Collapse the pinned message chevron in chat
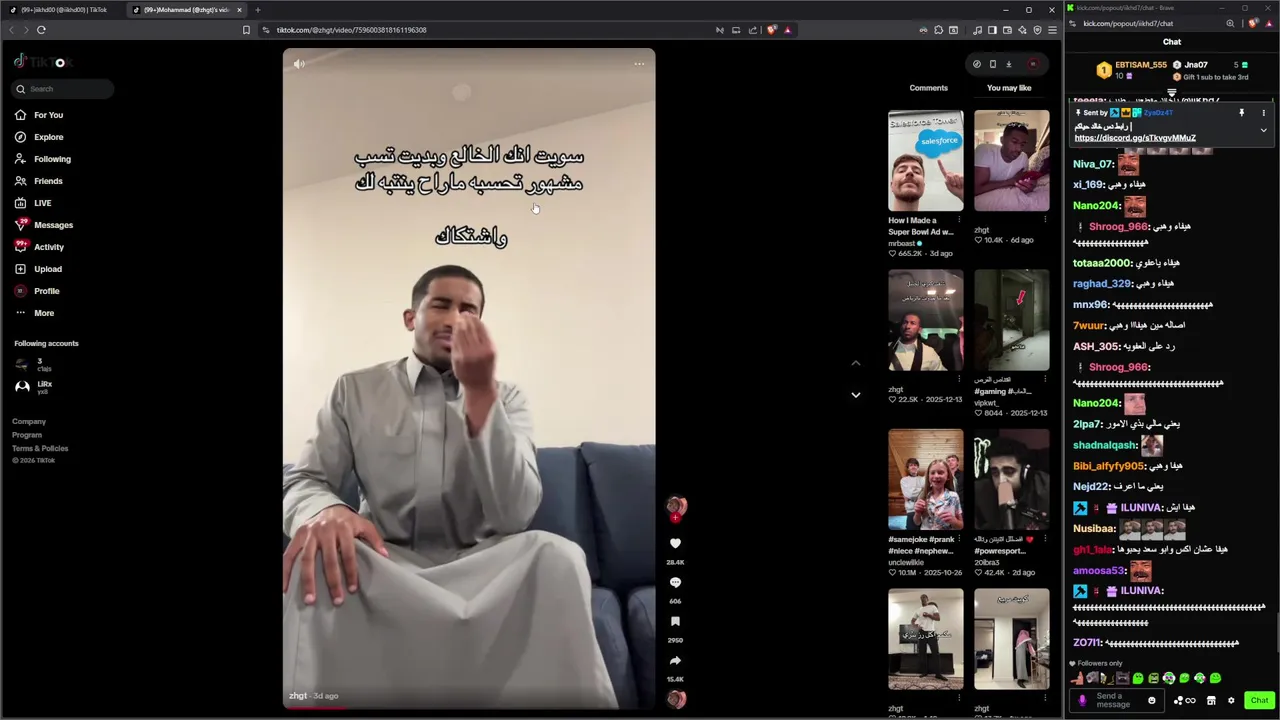Viewport: 1280px width, 720px height. click(x=1263, y=130)
